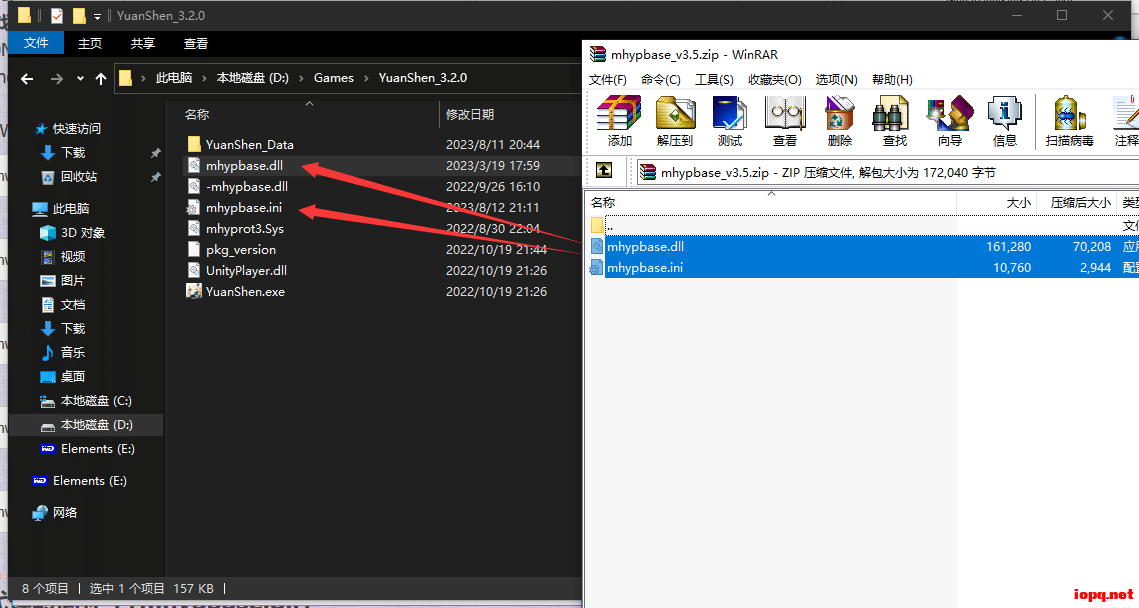This screenshot has width=1139, height=608.
Task: Click the pin icon next to 下载 in sidebar
Action: pos(155,152)
